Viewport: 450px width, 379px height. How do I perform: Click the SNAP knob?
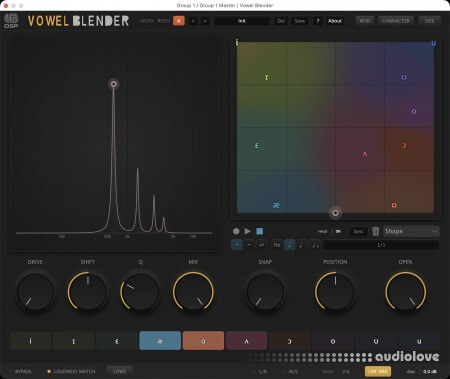[265, 292]
